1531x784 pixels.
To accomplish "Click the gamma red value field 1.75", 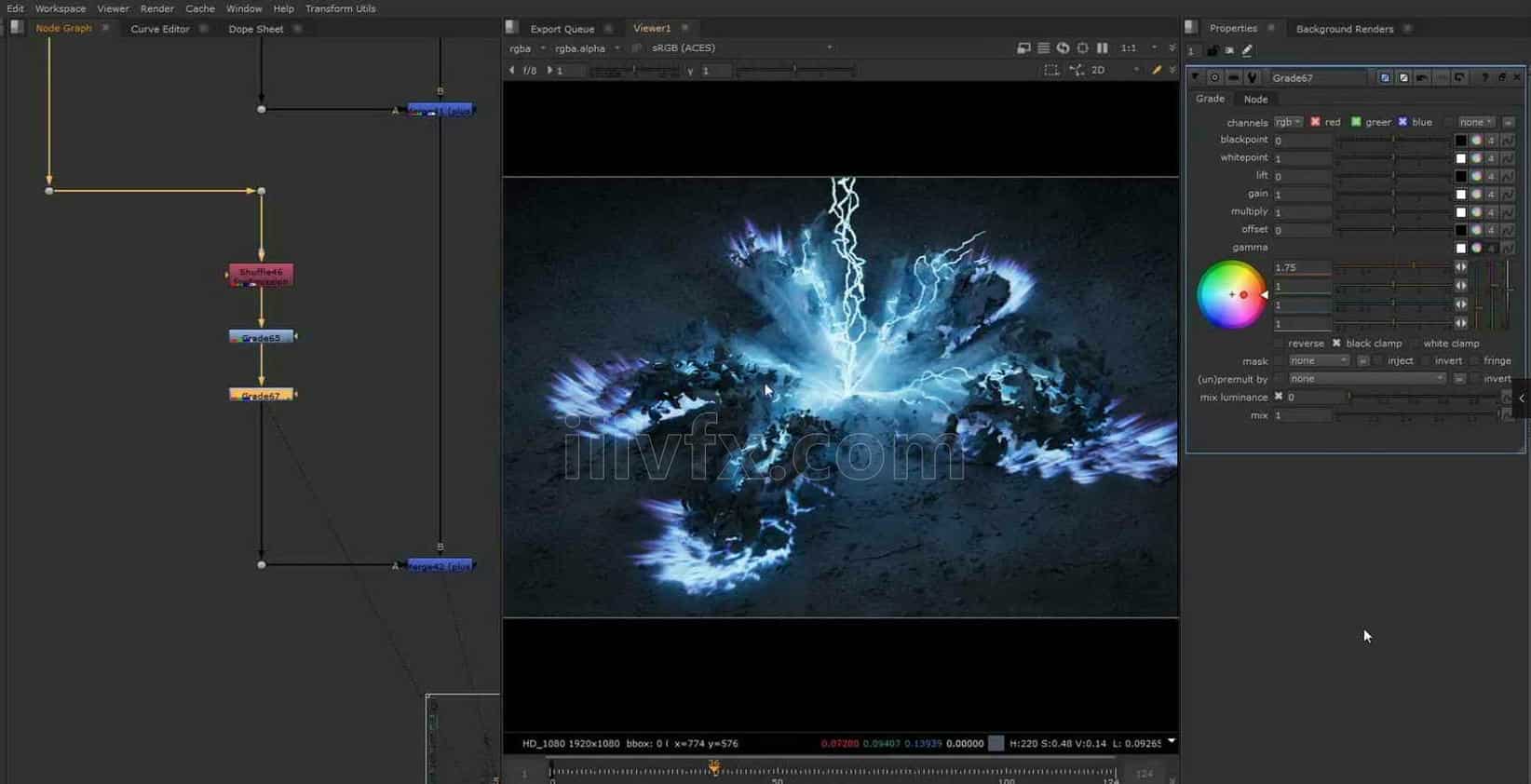I will click(x=1302, y=267).
